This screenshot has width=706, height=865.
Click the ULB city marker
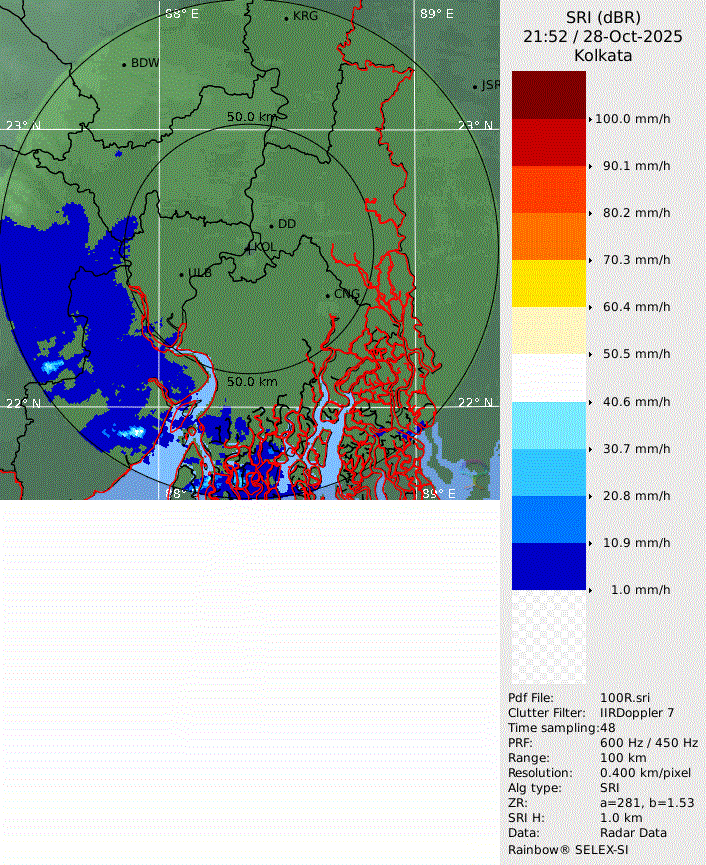[182, 274]
